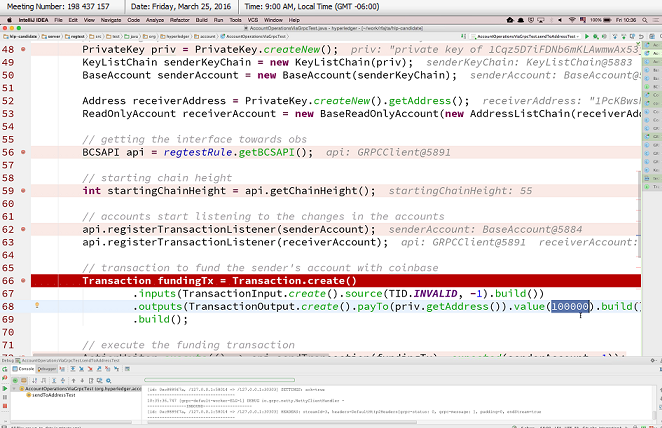Switch to the Debugger tab

pyautogui.click(x=47, y=369)
